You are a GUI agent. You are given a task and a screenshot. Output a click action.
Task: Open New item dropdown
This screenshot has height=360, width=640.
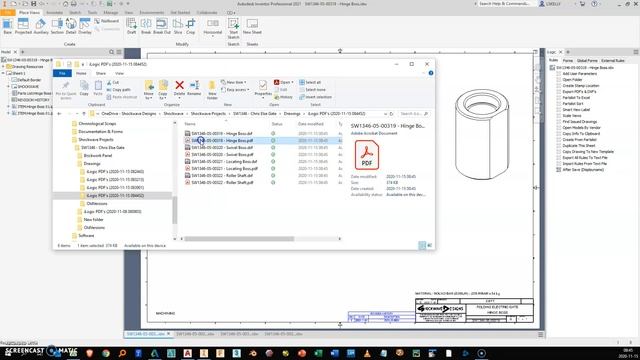pyautogui.click(x=234, y=82)
